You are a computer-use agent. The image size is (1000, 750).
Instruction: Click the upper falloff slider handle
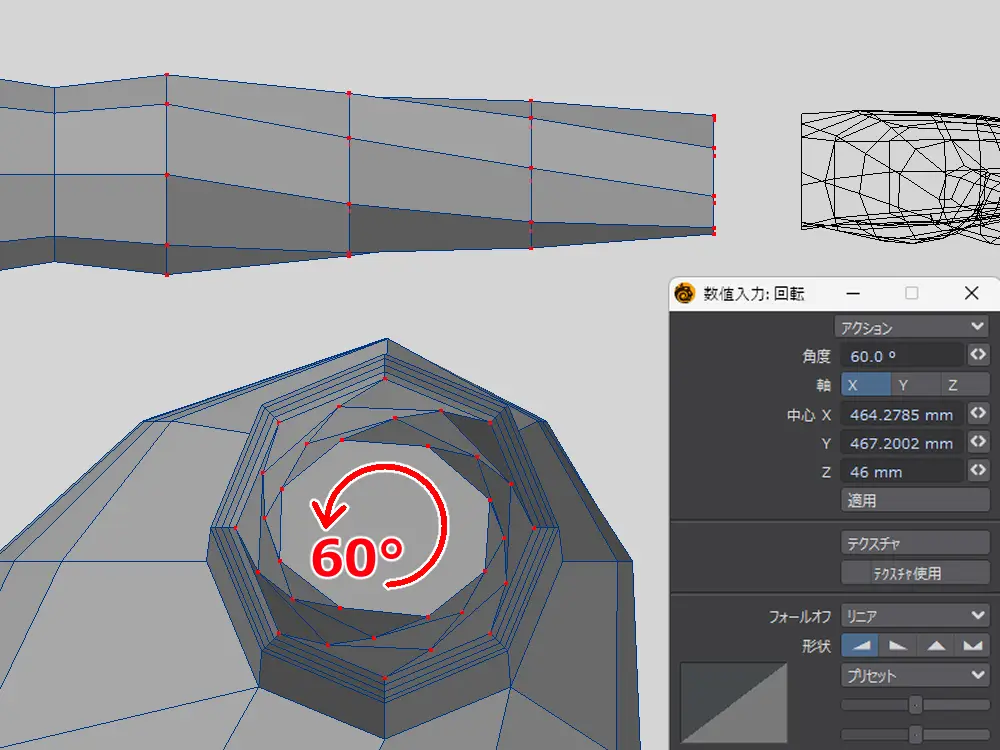pos(915,705)
